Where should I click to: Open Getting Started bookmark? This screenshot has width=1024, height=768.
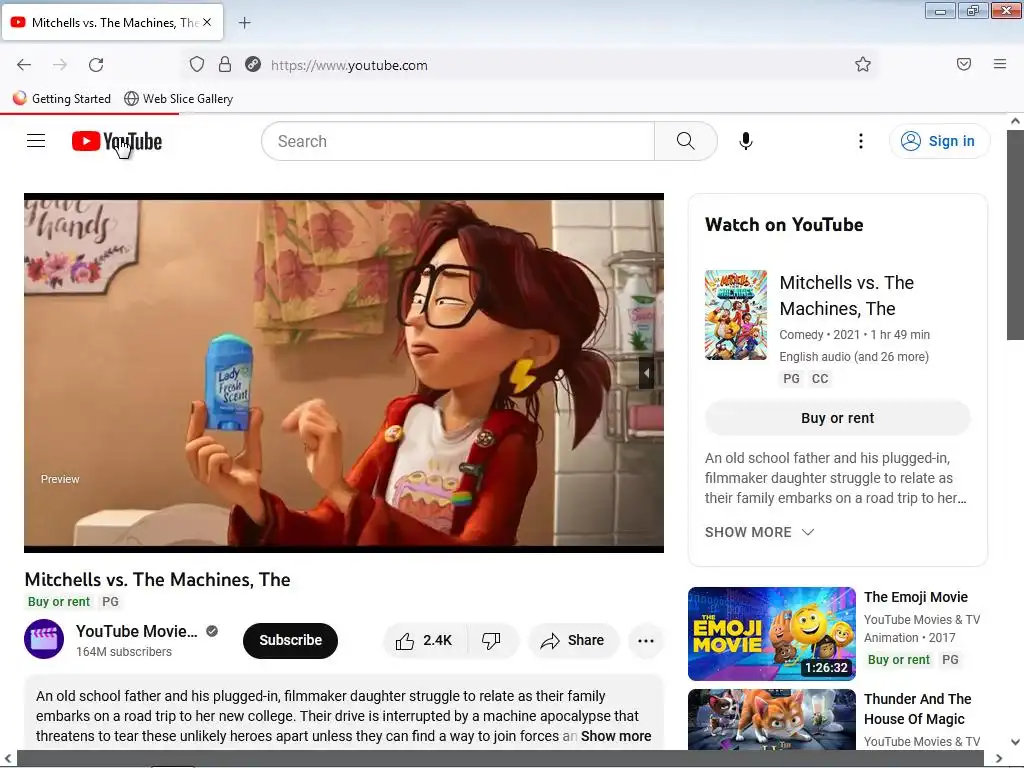[62, 99]
